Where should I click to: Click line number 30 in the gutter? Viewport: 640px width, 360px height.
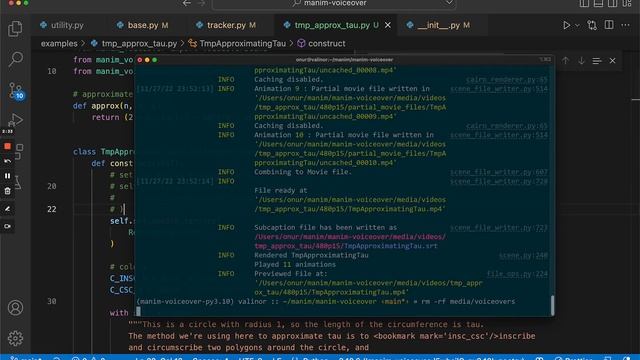(52, 301)
